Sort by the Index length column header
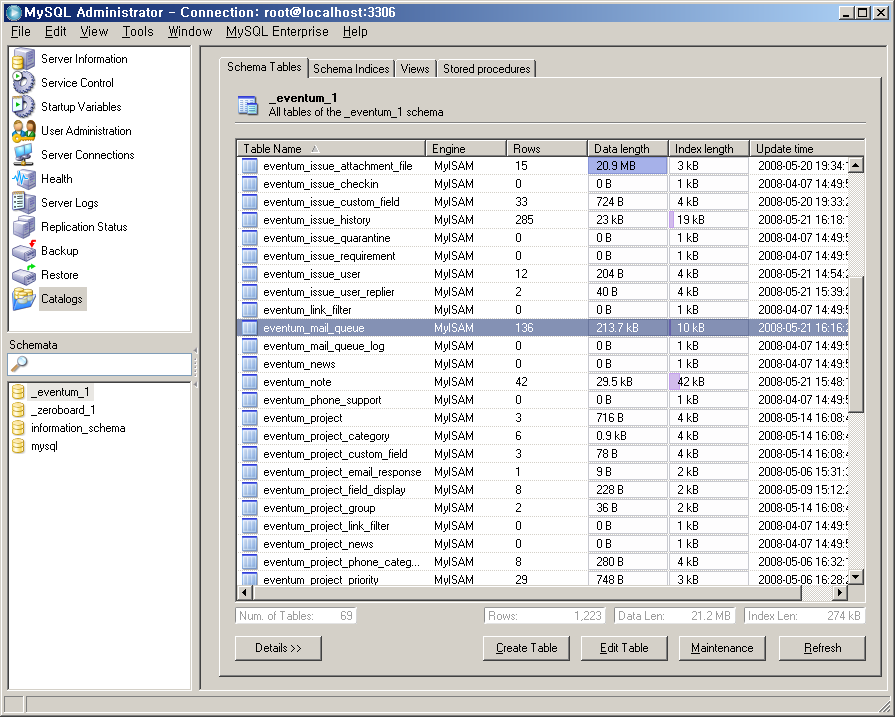 [709, 148]
